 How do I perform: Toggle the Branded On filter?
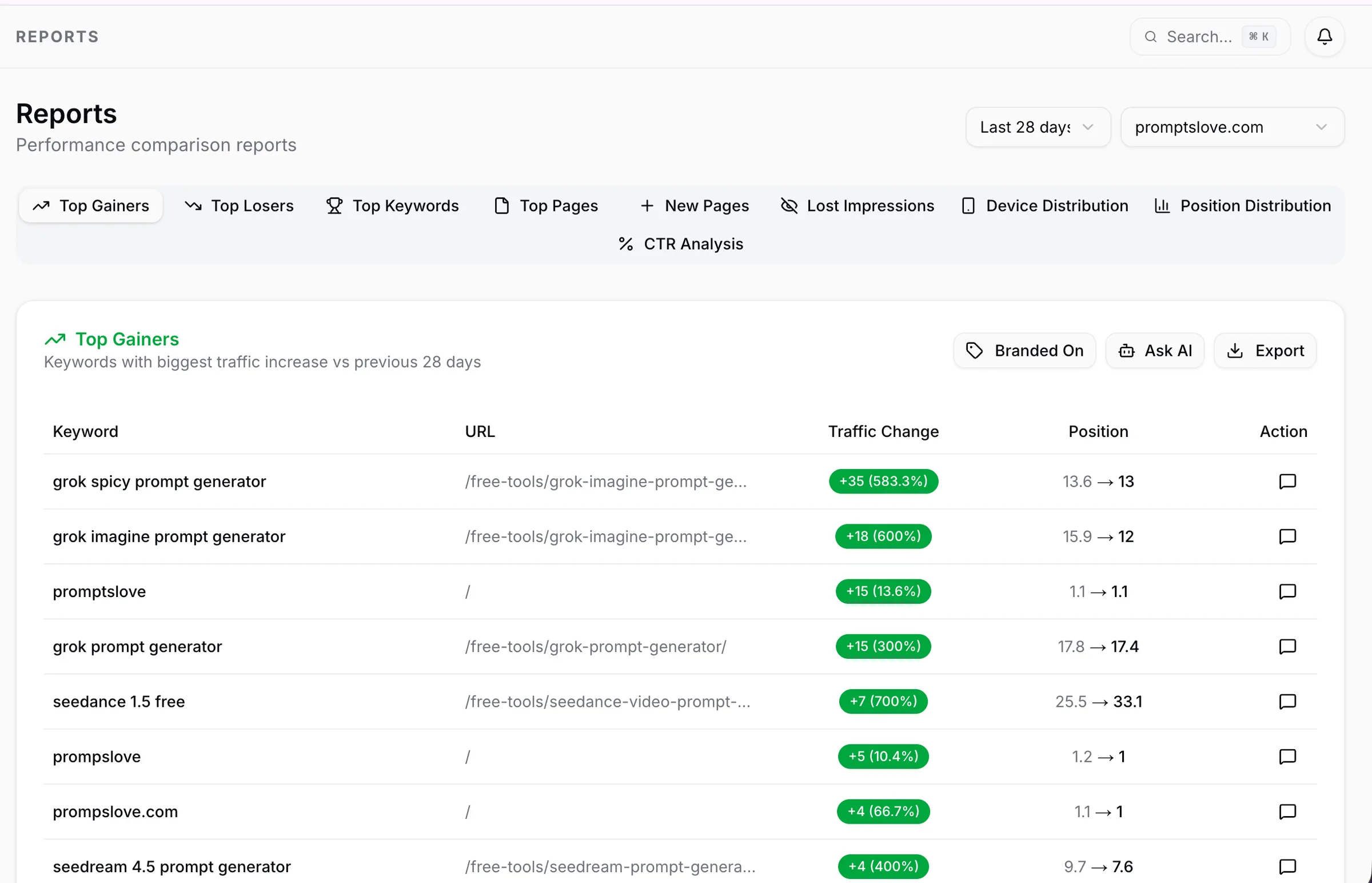[1024, 351]
